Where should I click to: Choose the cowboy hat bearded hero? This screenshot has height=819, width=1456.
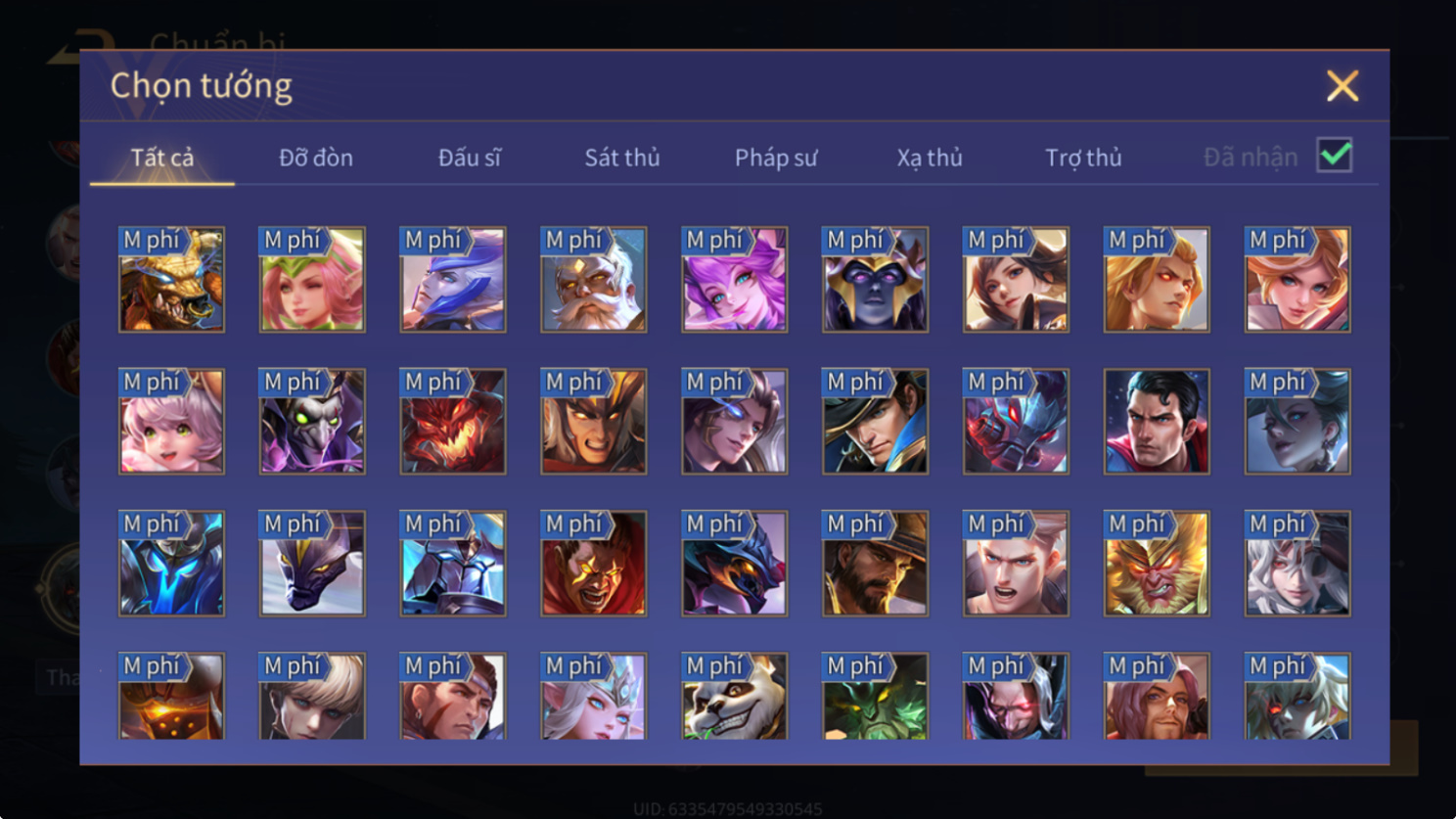875,564
